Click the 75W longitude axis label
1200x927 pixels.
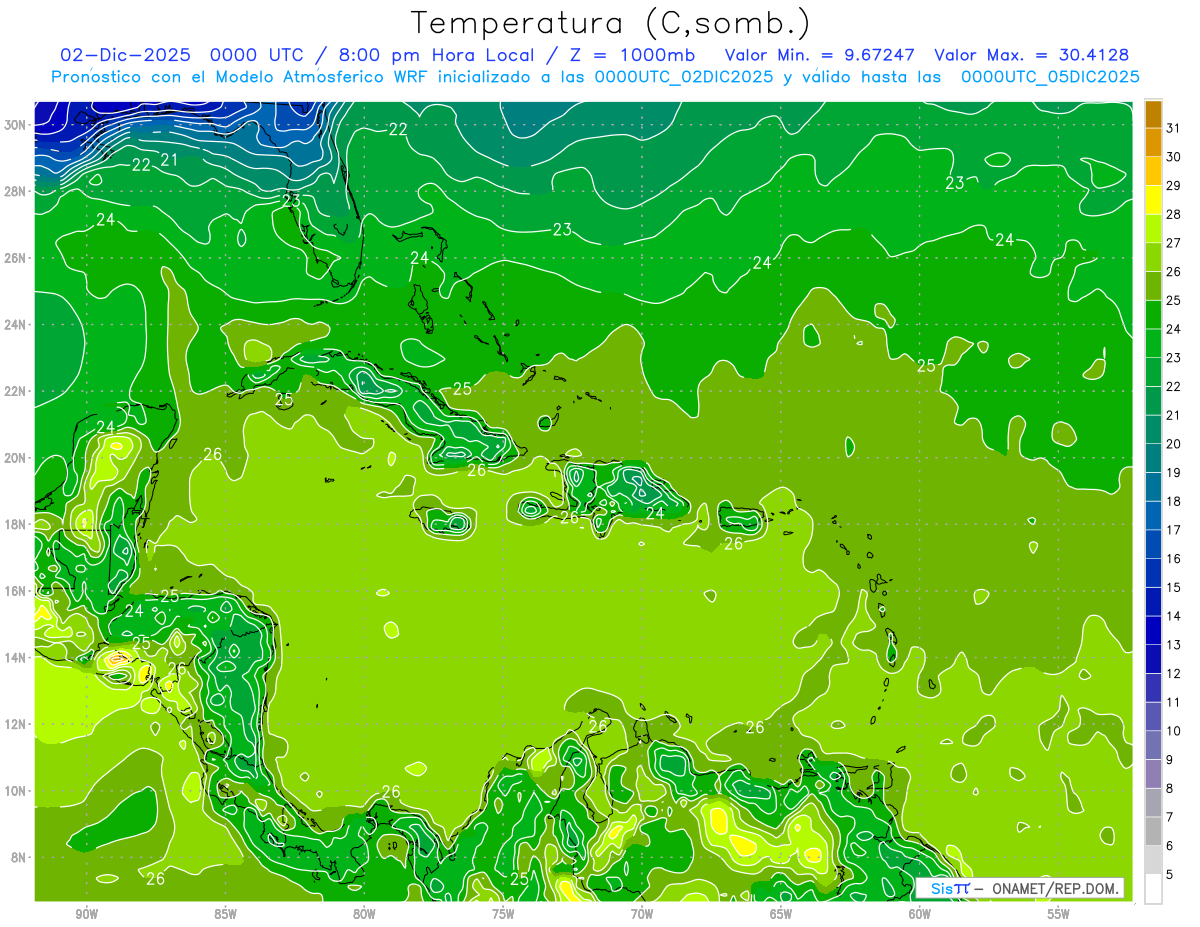pos(503,914)
